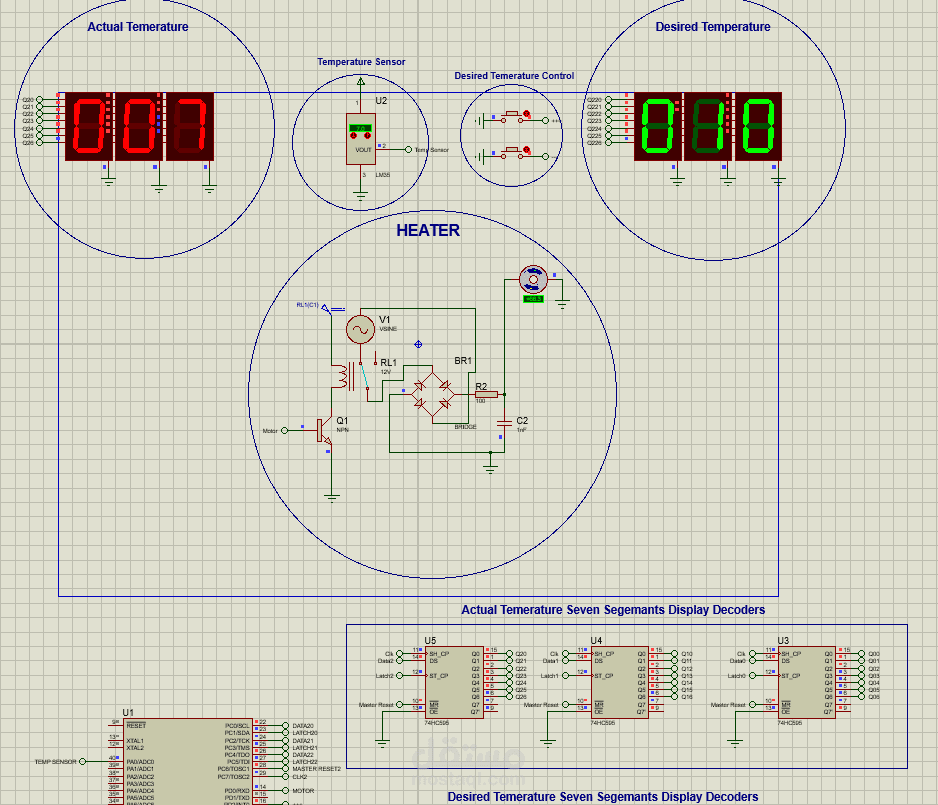The height and width of the screenshot is (805, 938).
Task: Click the 'Actual Temerature' title label
Action: point(138,27)
